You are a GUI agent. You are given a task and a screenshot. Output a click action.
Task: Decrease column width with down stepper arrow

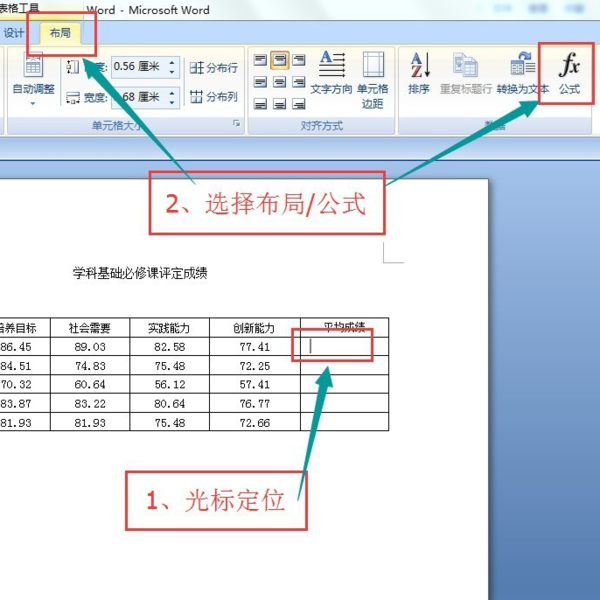[x=172, y=102]
